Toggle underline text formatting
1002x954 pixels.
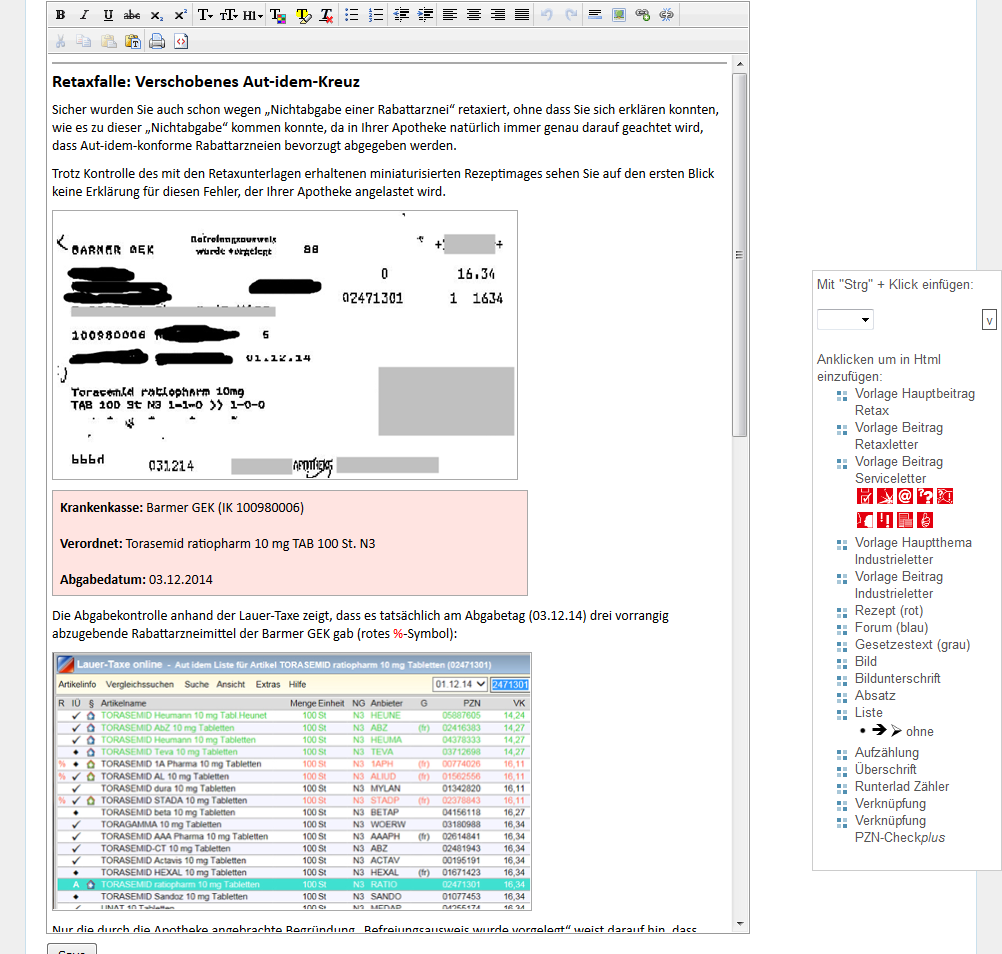(x=107, y=15)
